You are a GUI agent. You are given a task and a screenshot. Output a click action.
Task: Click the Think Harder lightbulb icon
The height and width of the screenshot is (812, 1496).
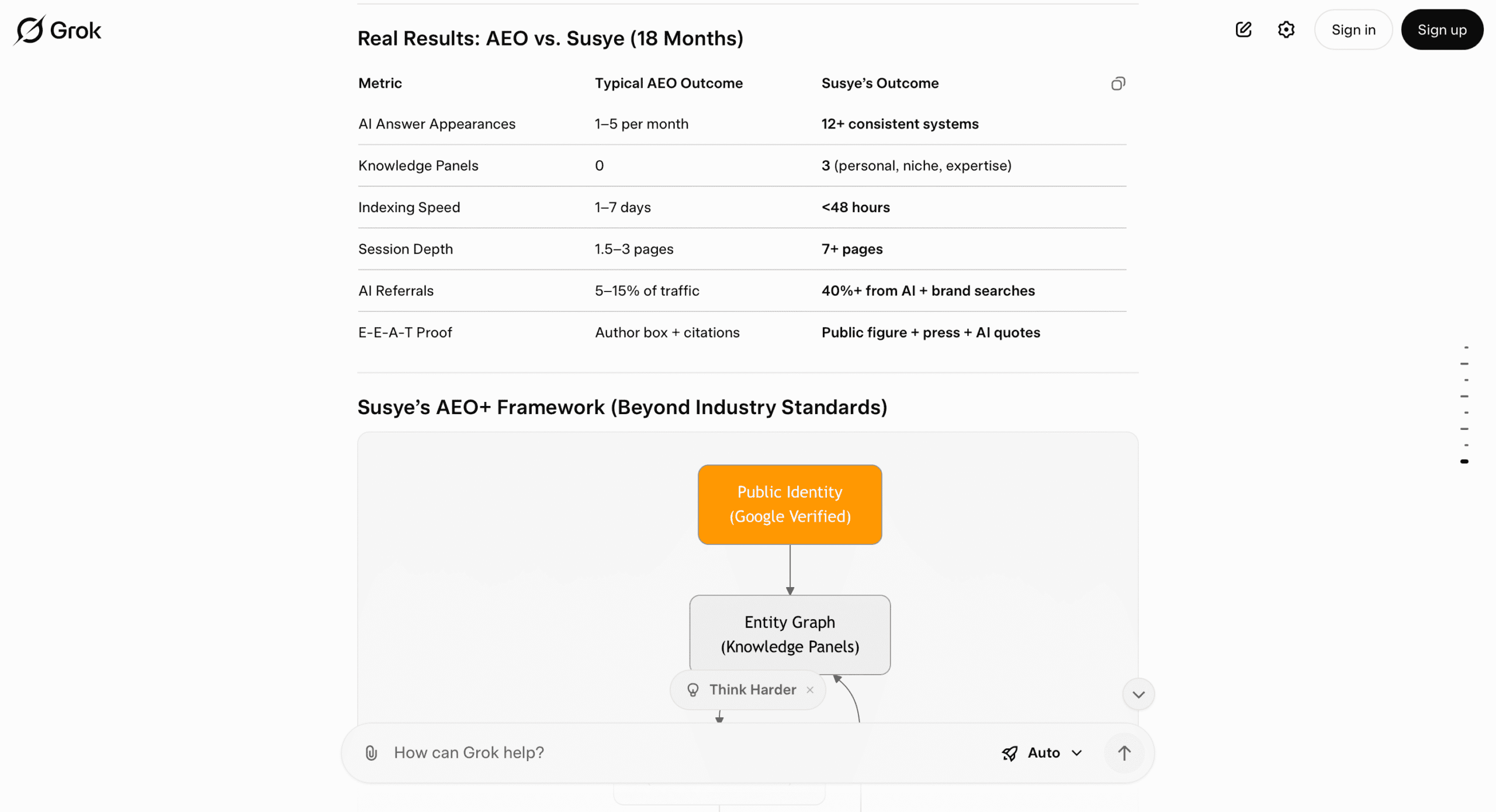pyautogui.click(x=693, y=690)
